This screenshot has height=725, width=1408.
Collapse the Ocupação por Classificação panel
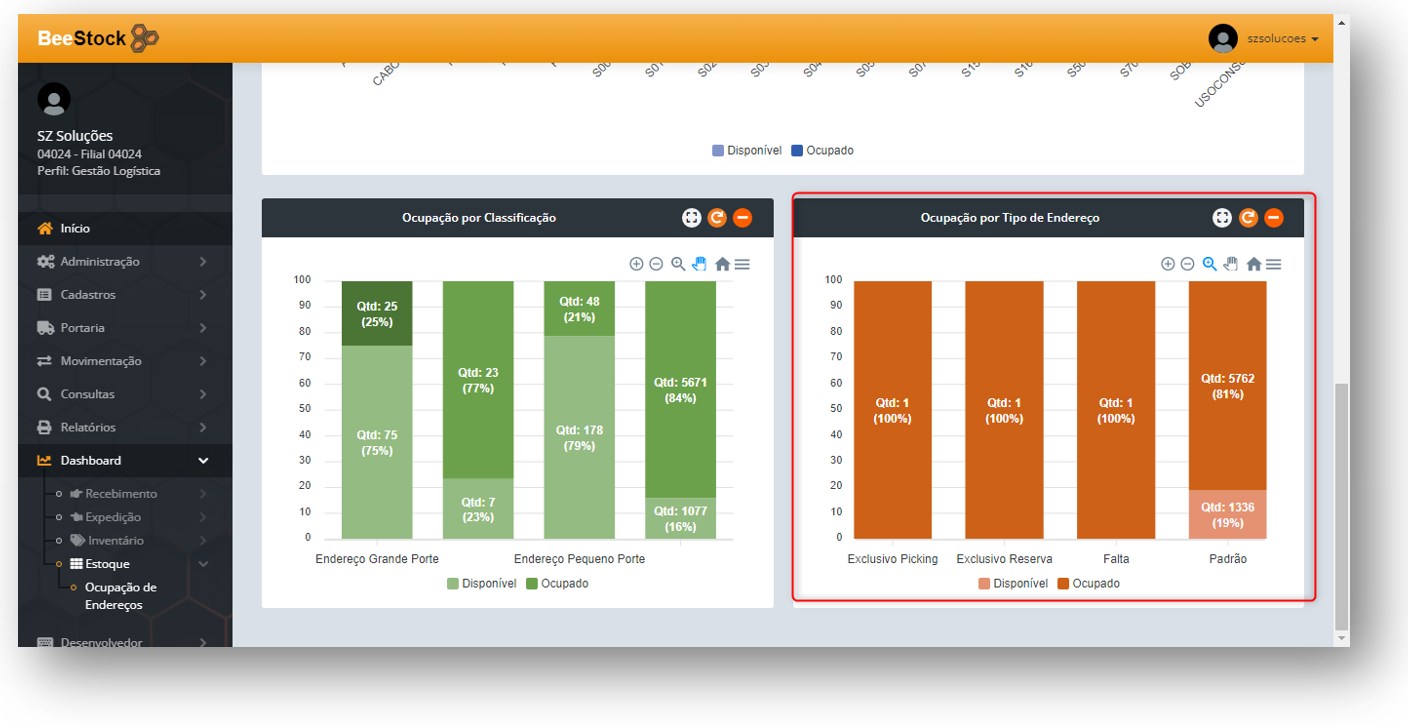pyautogui.click(x=742, y=218)
